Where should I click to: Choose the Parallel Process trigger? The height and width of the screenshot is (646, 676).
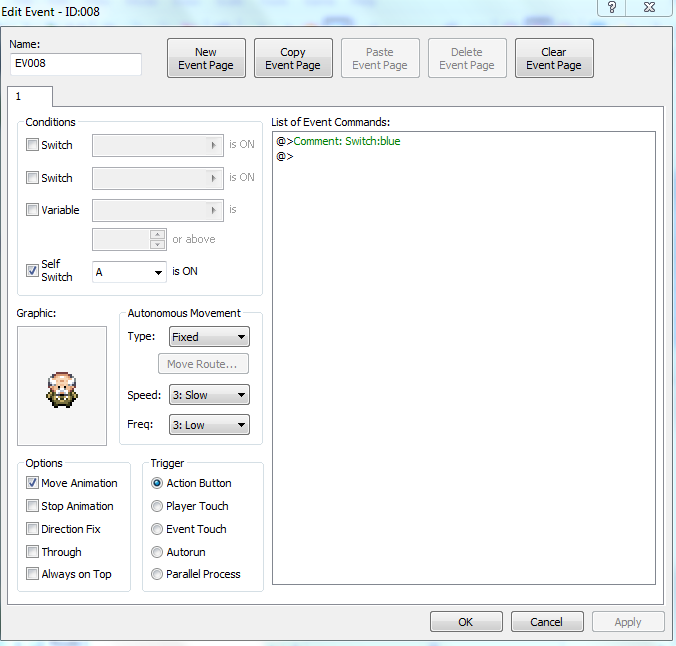click(x=157, y=575)
